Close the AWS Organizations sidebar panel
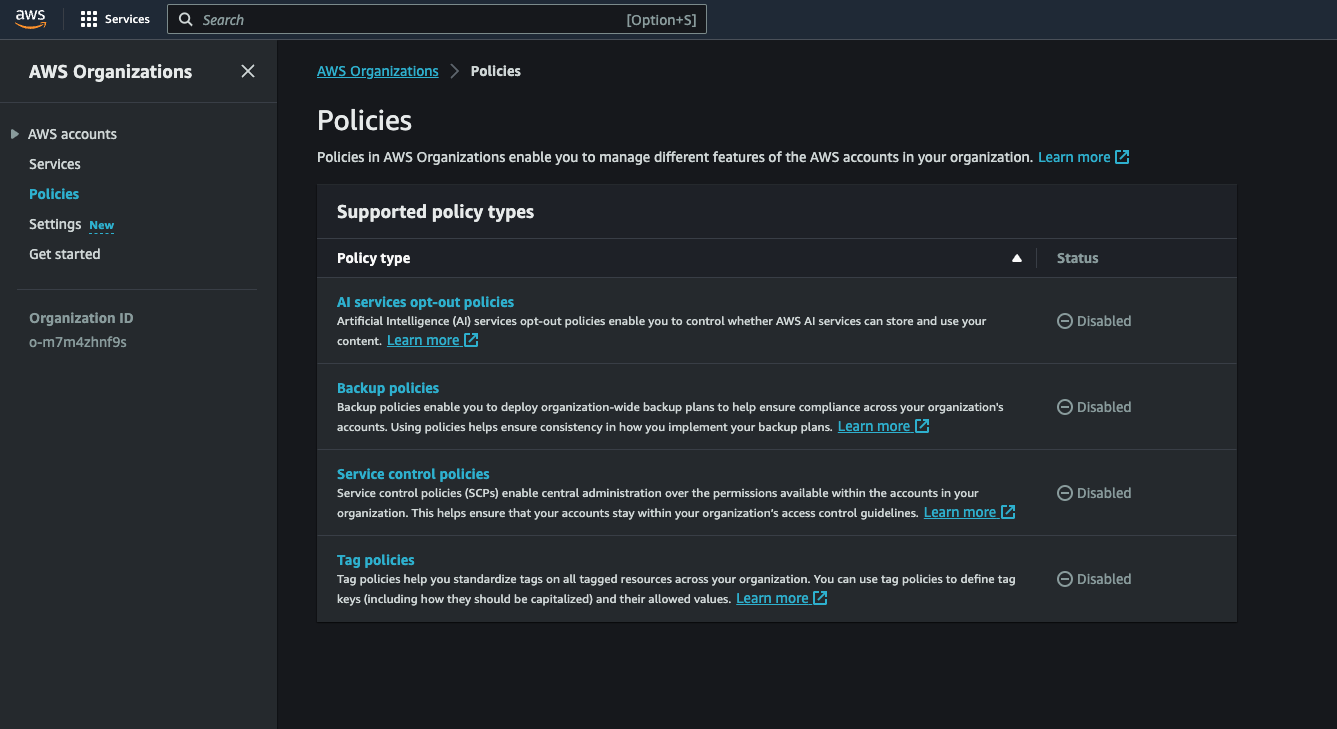Image resolution: width=1337 pixels, height=729 pixels. click(248, 71)
